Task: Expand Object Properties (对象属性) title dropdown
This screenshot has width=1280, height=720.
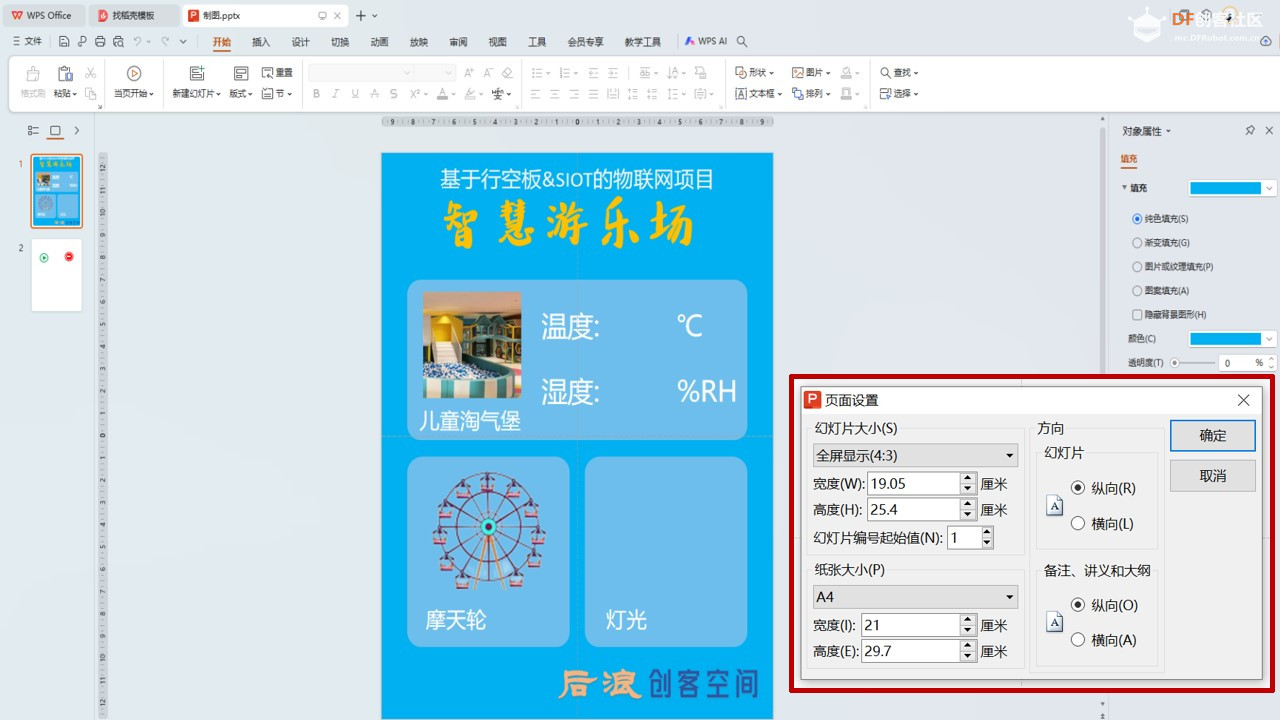Action: coord(1168,132)
